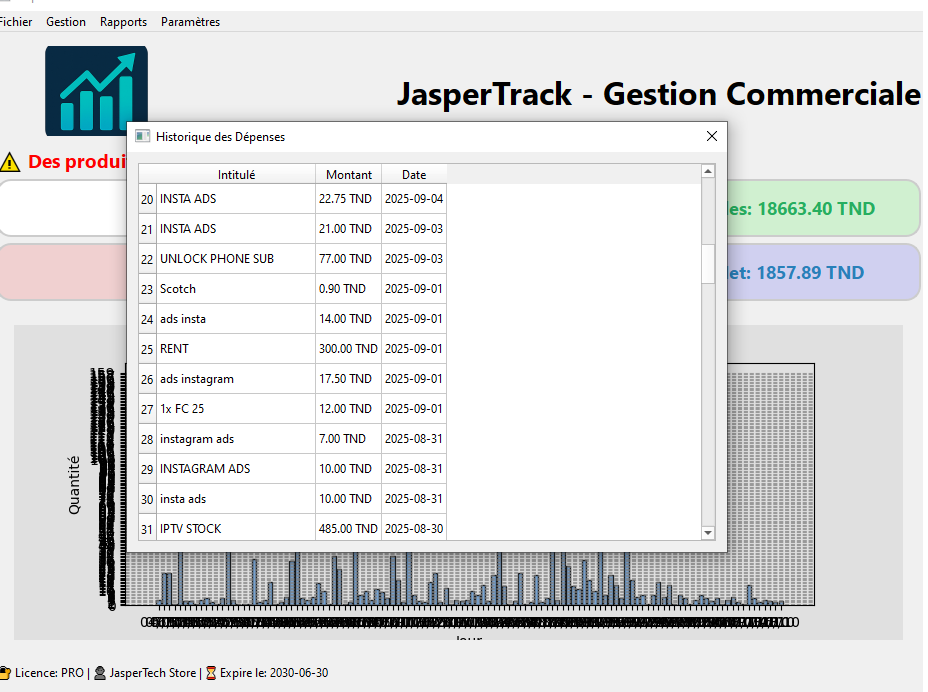928x692 pixels.
Task: Sort by the Intitulé column header
Action: tap(236, 175)
